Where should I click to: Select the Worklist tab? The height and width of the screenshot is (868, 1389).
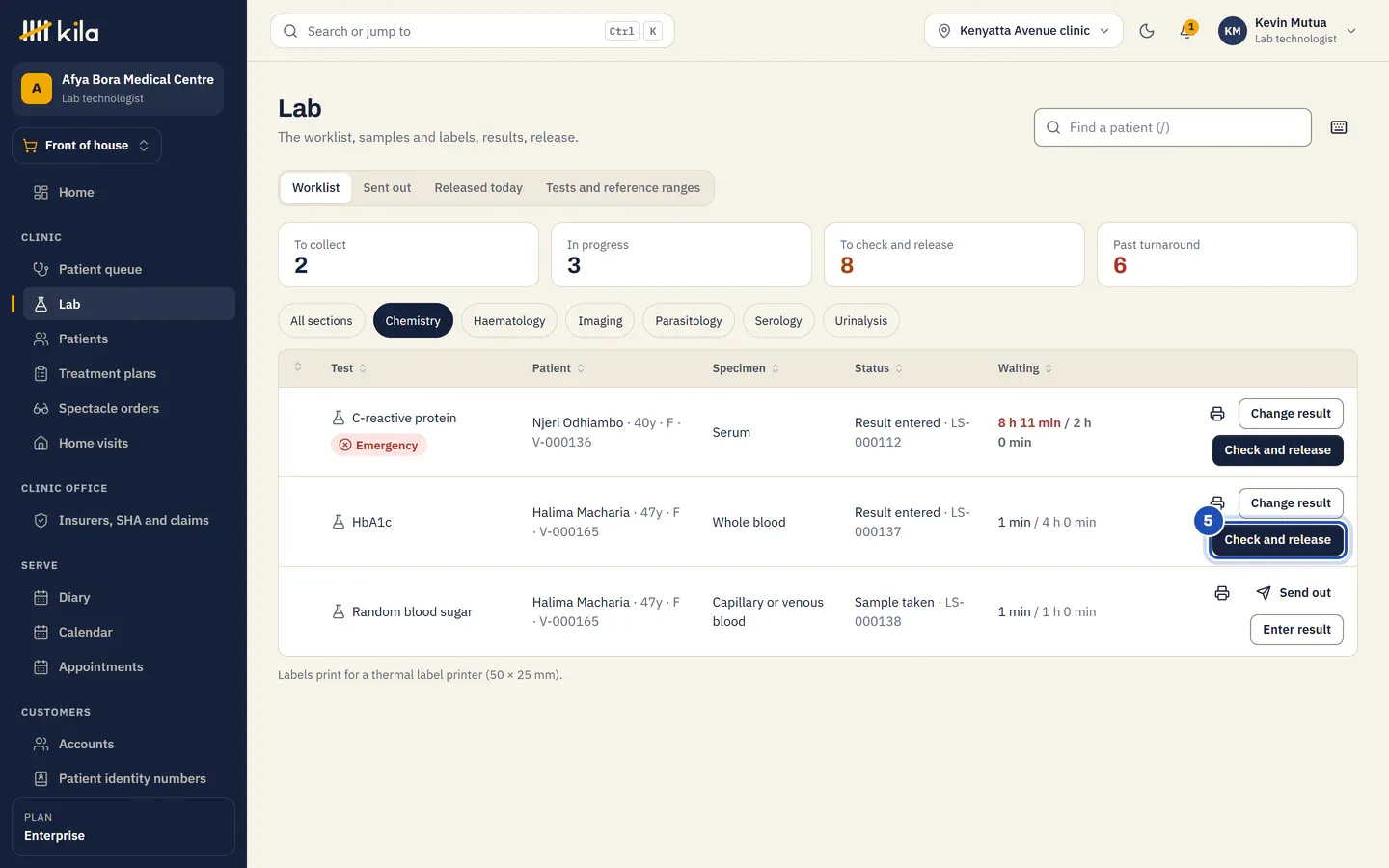pyautogui.click(x=315, y=188)
